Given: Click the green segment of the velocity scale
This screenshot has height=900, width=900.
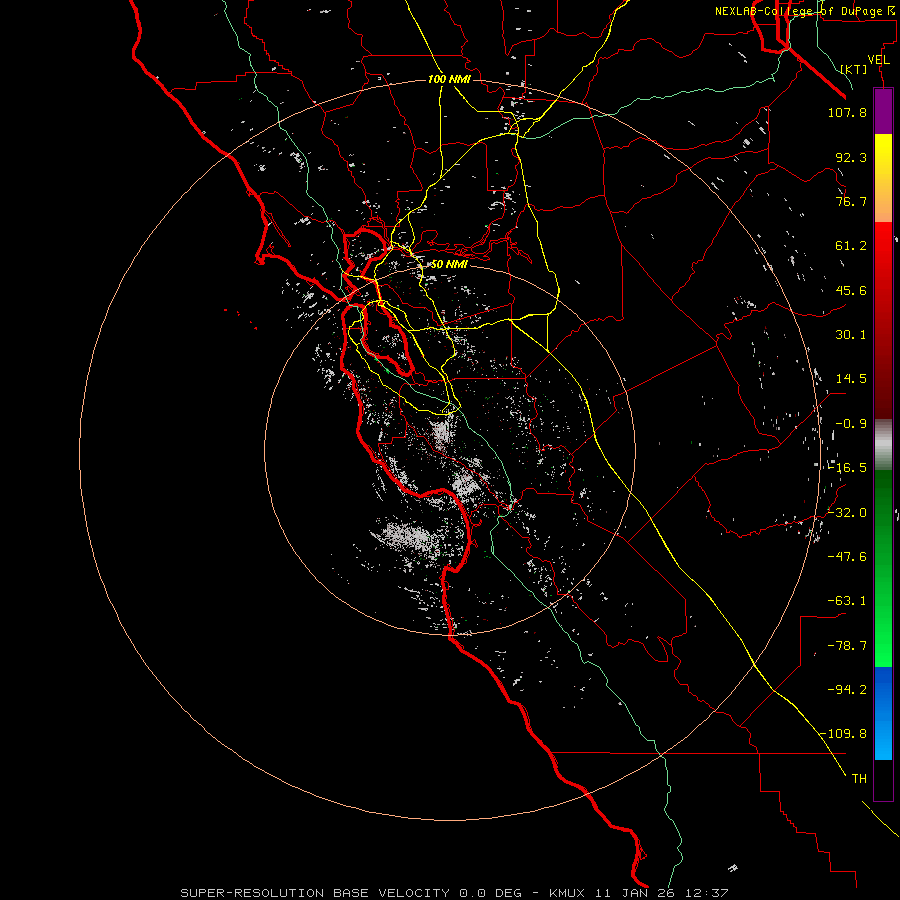Looking at the screenshot, I should point(883,568).
